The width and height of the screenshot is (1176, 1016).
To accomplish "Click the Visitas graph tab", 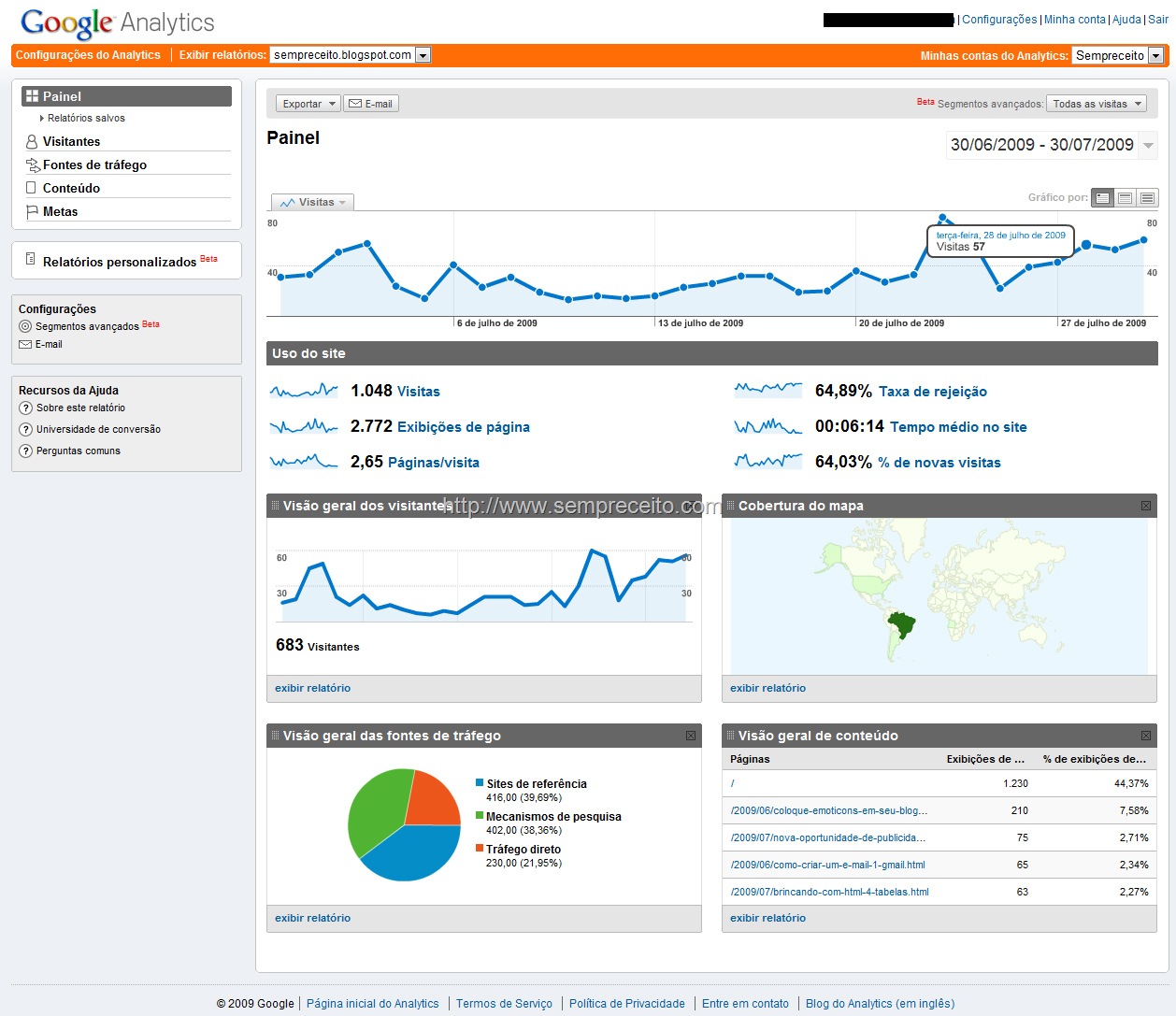I will [x=312, y=202].
